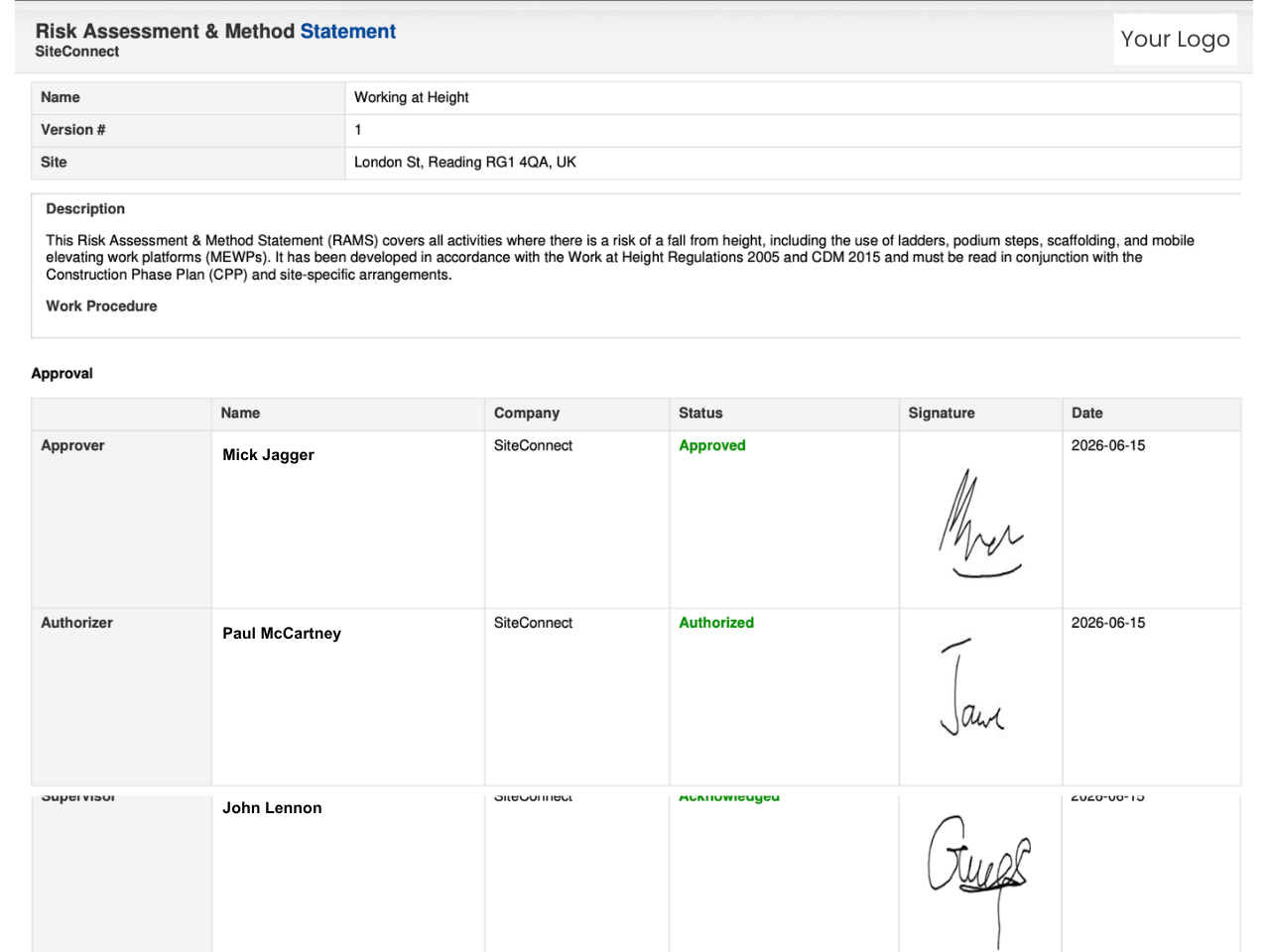Screen dimensions: 1270x952
Task: Click the green 'Approved' status
Action: click(712, 445)
